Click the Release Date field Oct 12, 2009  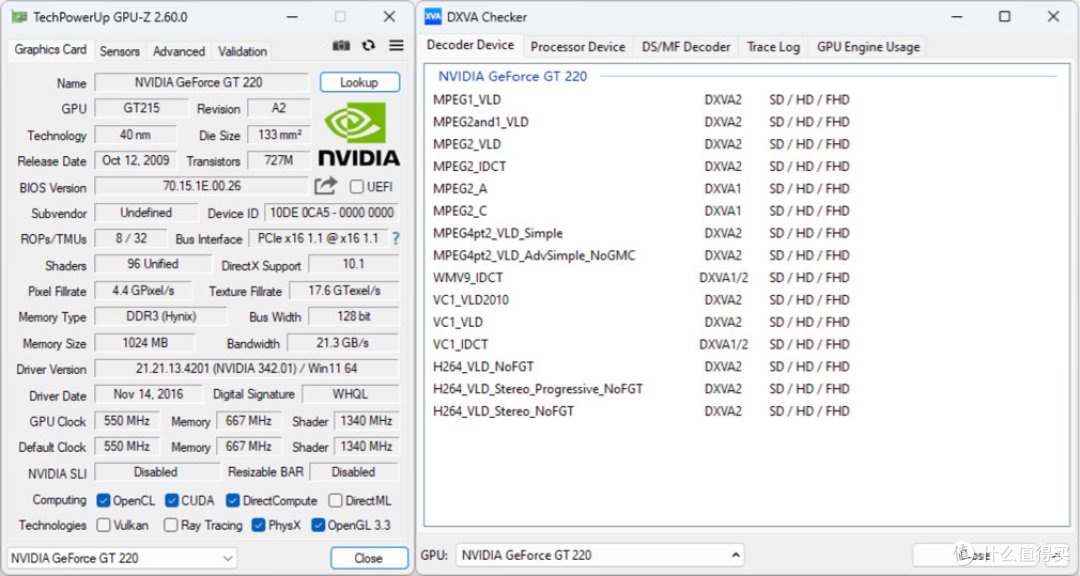(136, 161)
